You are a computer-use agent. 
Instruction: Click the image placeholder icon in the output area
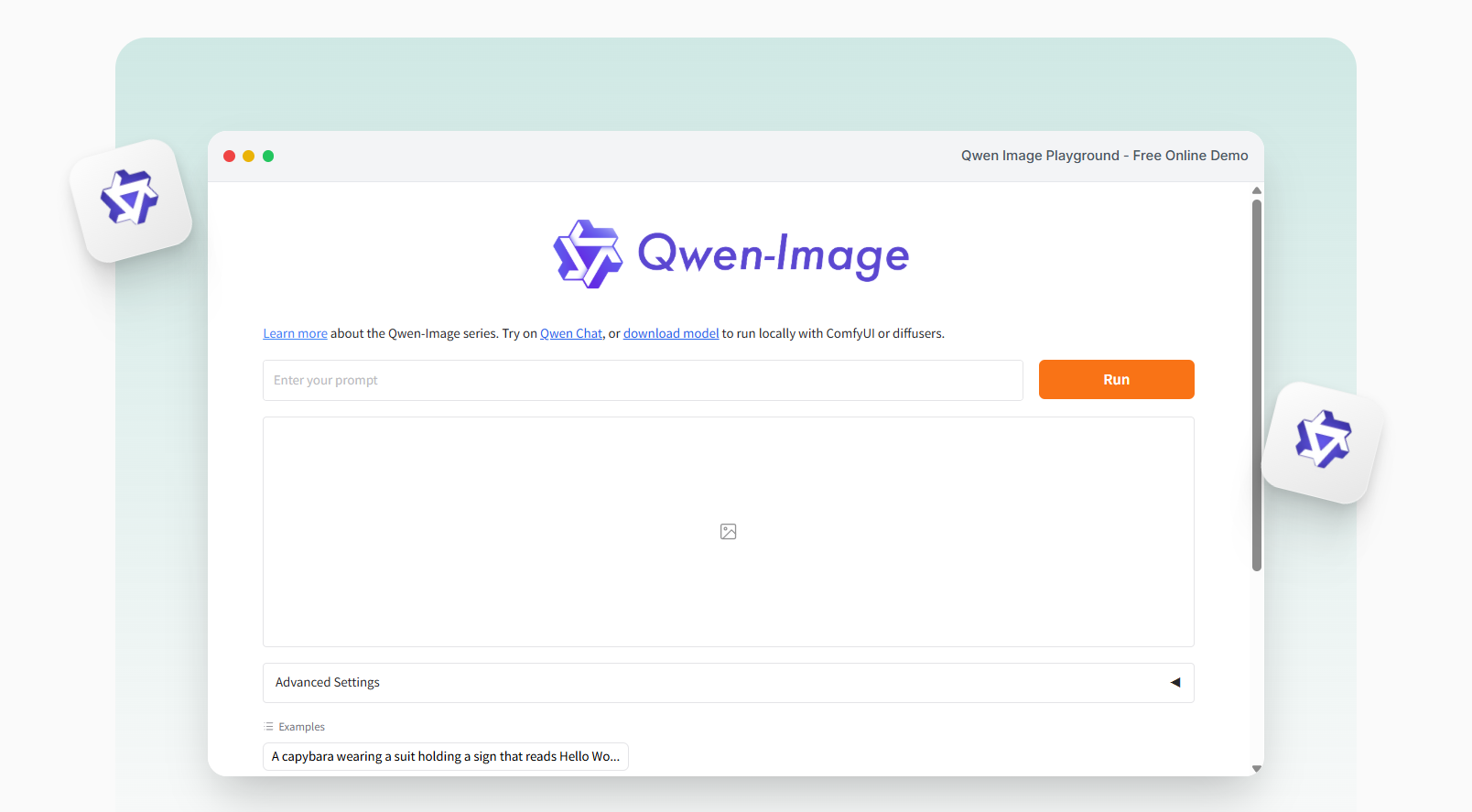[728, 532]
